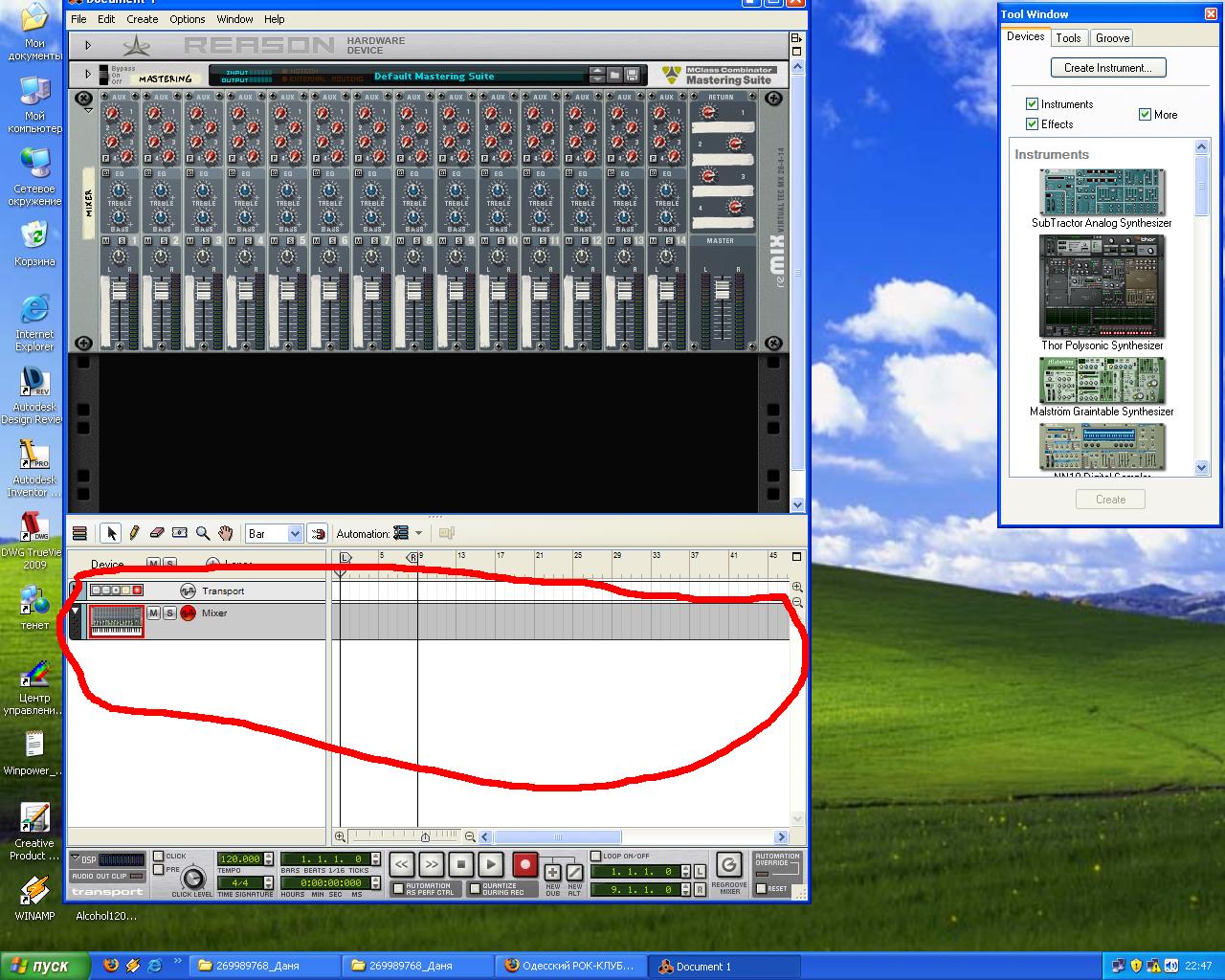
Task: Switch to the Groove tab
Action: point(1112,38)
